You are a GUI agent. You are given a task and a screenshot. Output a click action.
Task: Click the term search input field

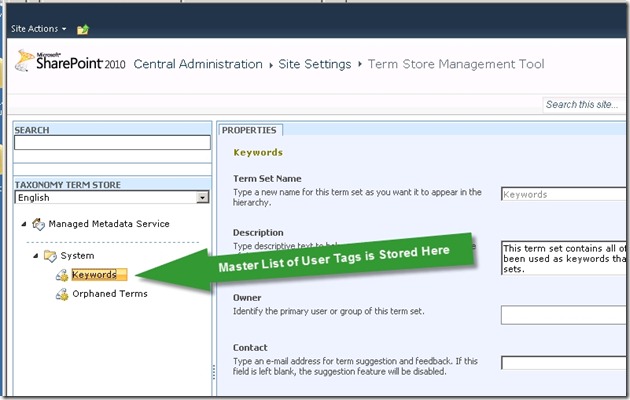pyautogui.click(x=112, y=143)
